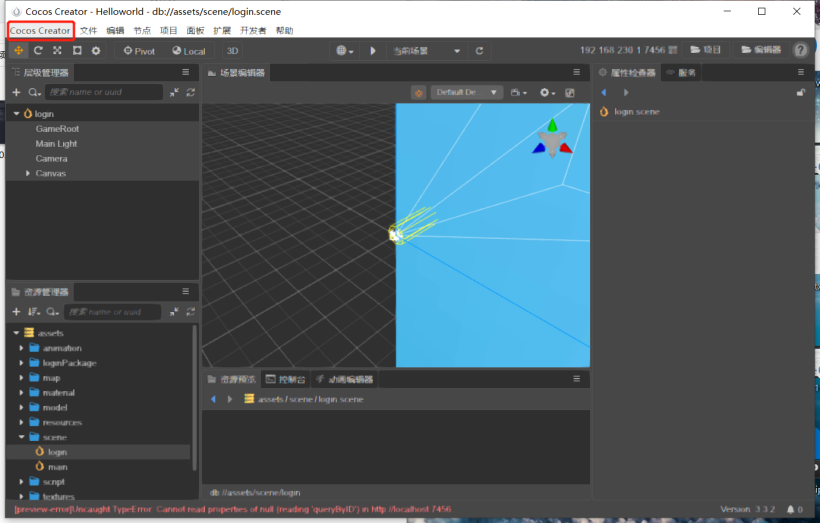Open the help question mark icon
This screenshot has width=820, height=523.
801,50
